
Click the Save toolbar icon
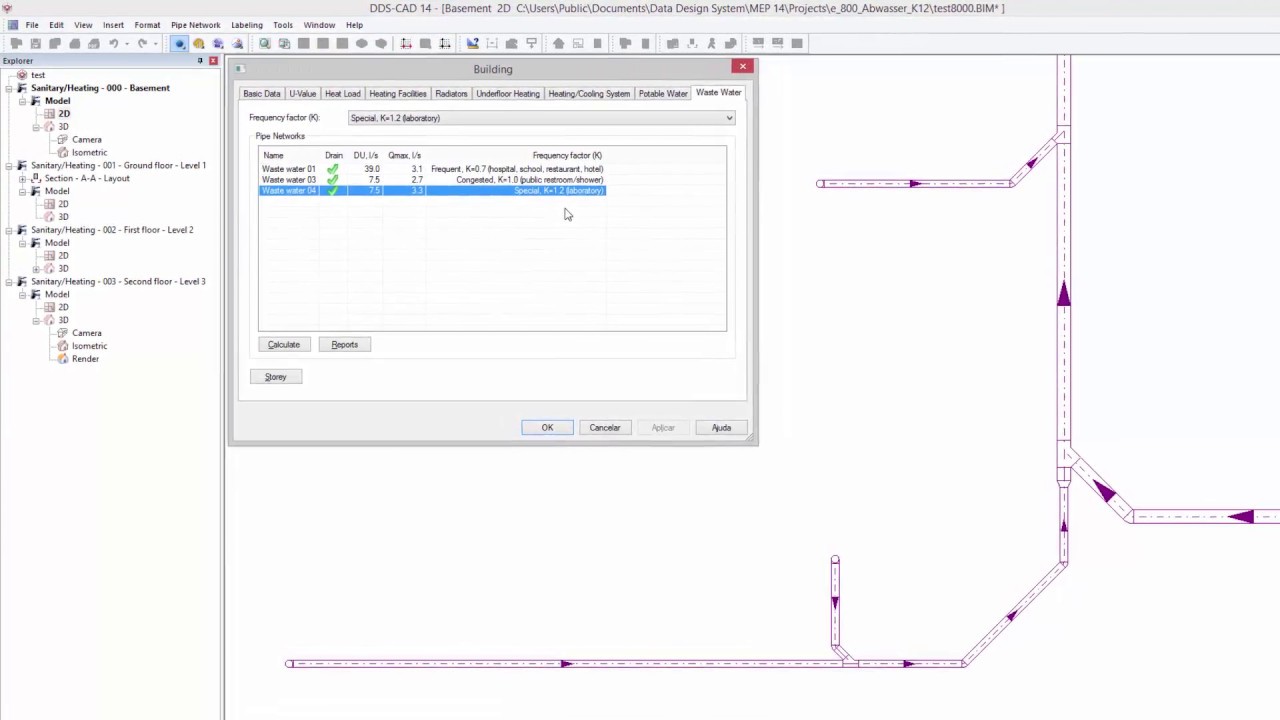click(36, 43)
